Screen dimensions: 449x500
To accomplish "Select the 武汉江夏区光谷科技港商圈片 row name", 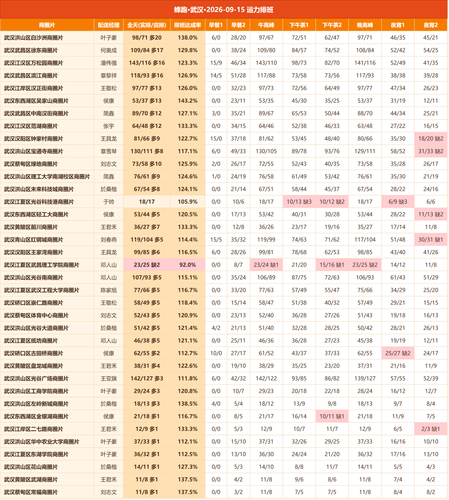I will pyautogui.click(x=39, y=202).
